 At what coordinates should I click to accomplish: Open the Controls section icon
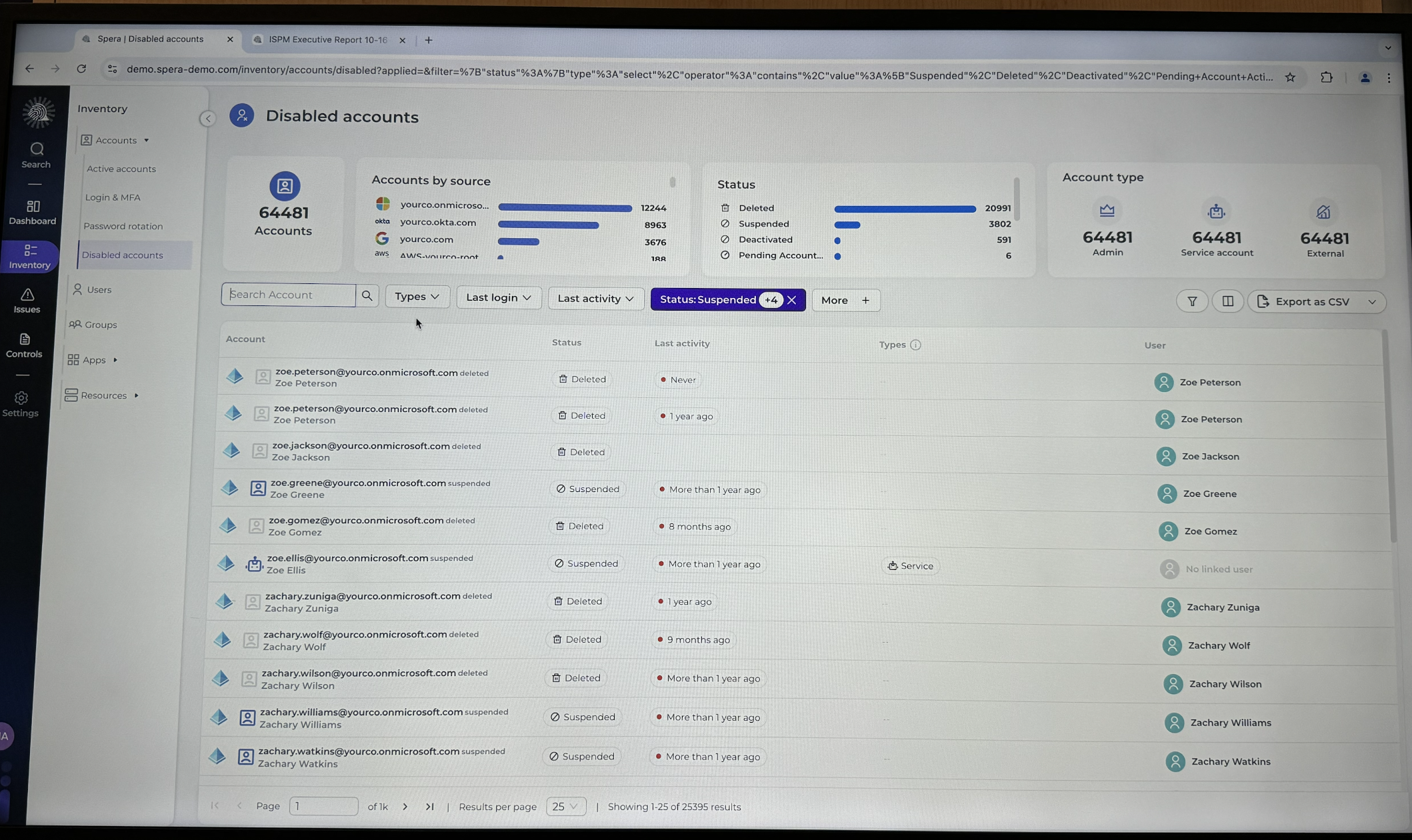(24, 345)
